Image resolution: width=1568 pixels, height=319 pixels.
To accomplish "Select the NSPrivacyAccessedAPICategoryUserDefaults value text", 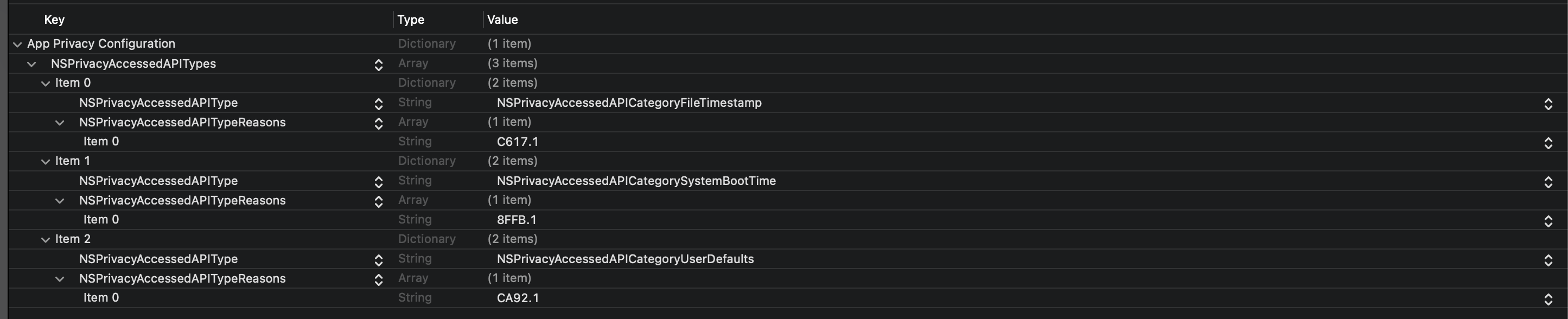I will (x=625, y=259).
